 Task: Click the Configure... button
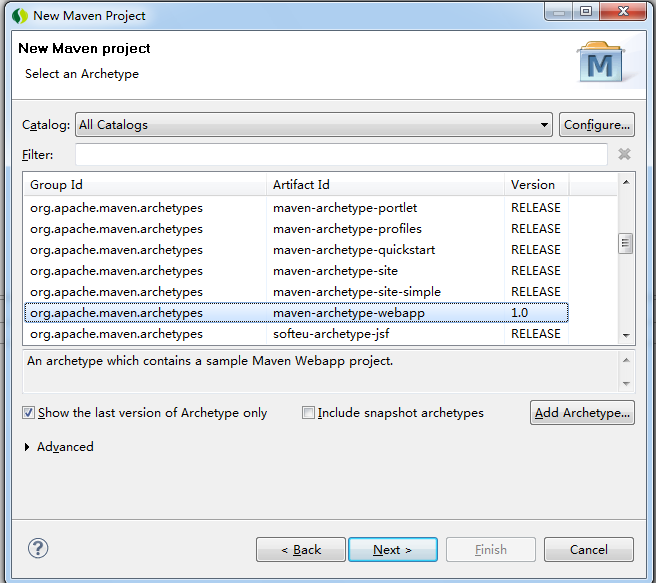(597, 125)
